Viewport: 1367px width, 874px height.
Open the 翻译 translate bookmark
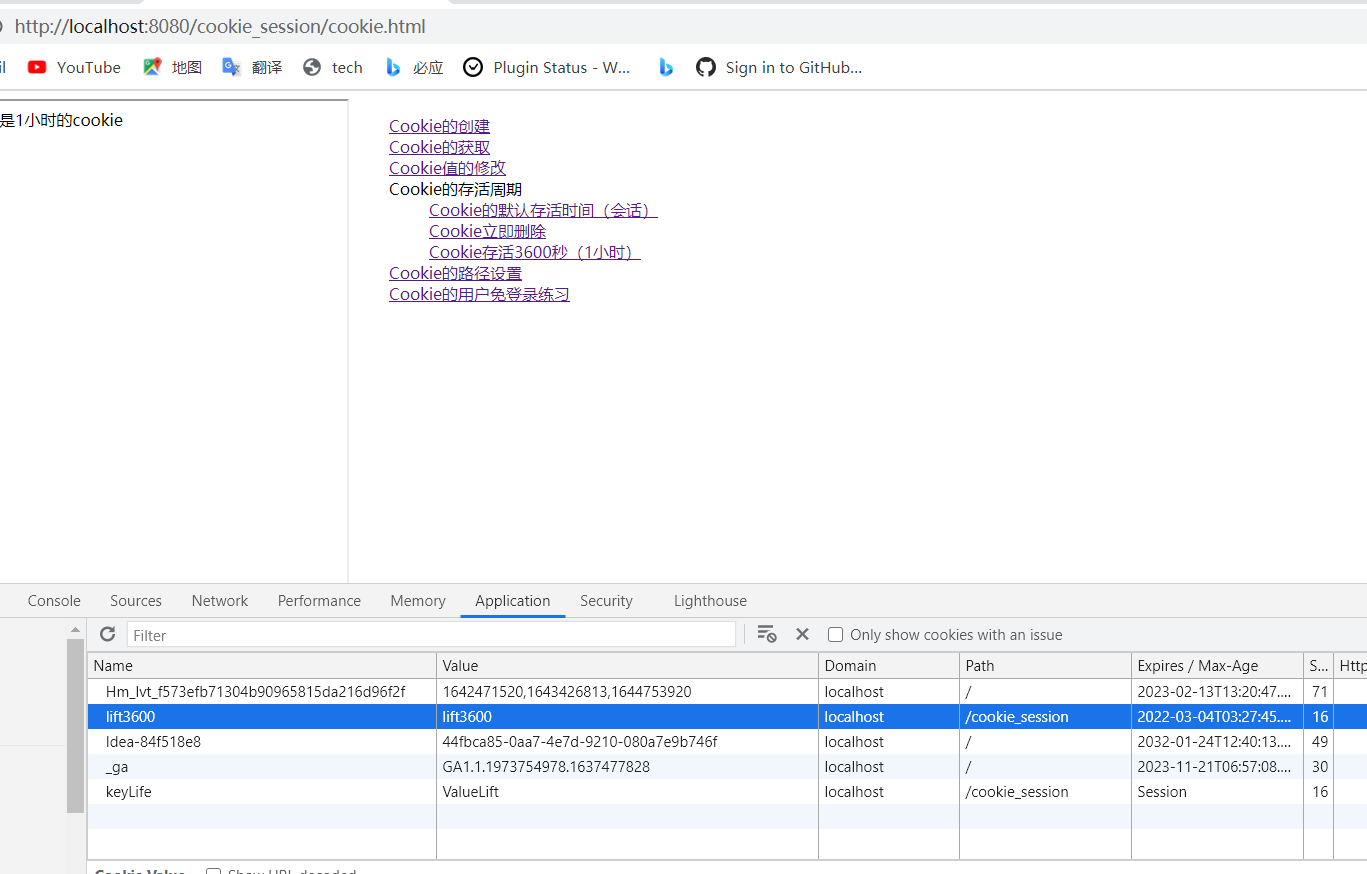coord(252,67)
